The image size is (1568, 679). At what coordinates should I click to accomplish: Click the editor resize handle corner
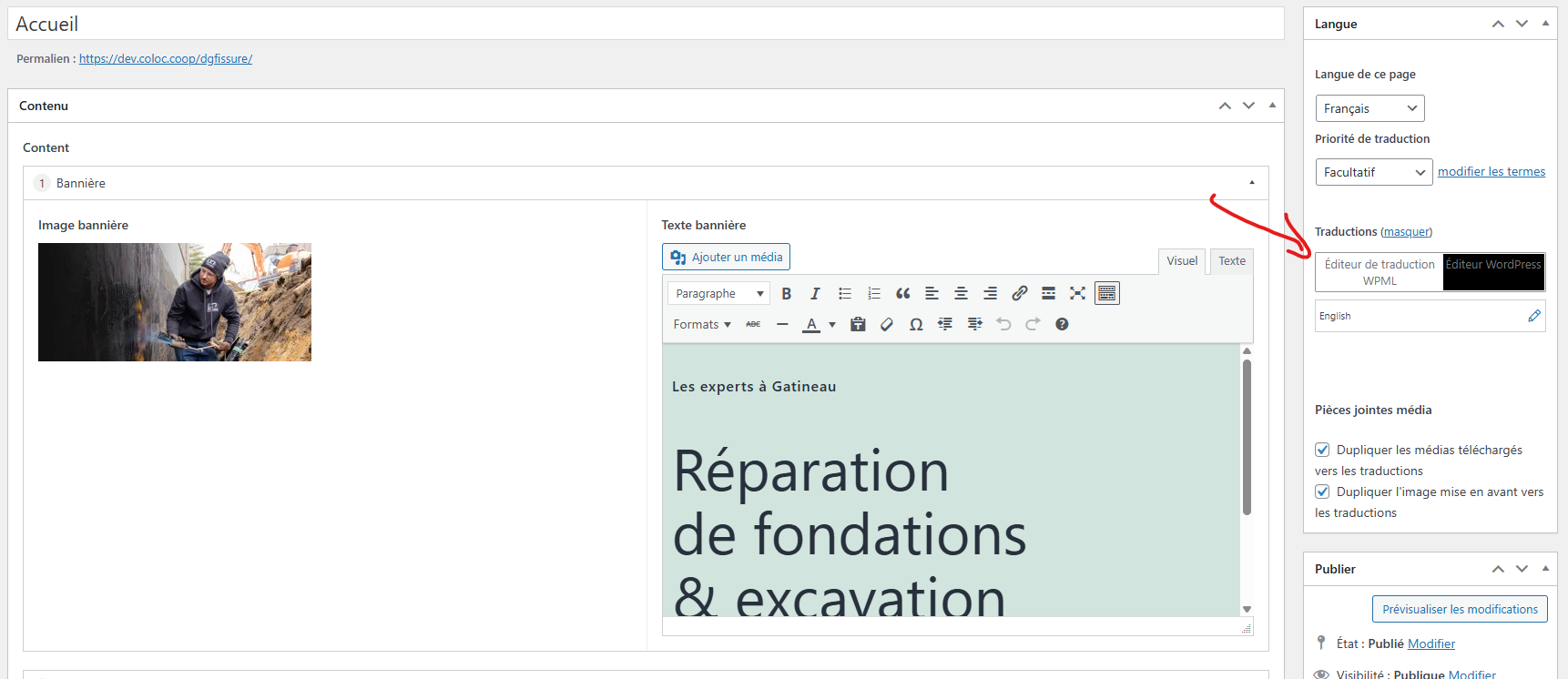(1247, 628)
